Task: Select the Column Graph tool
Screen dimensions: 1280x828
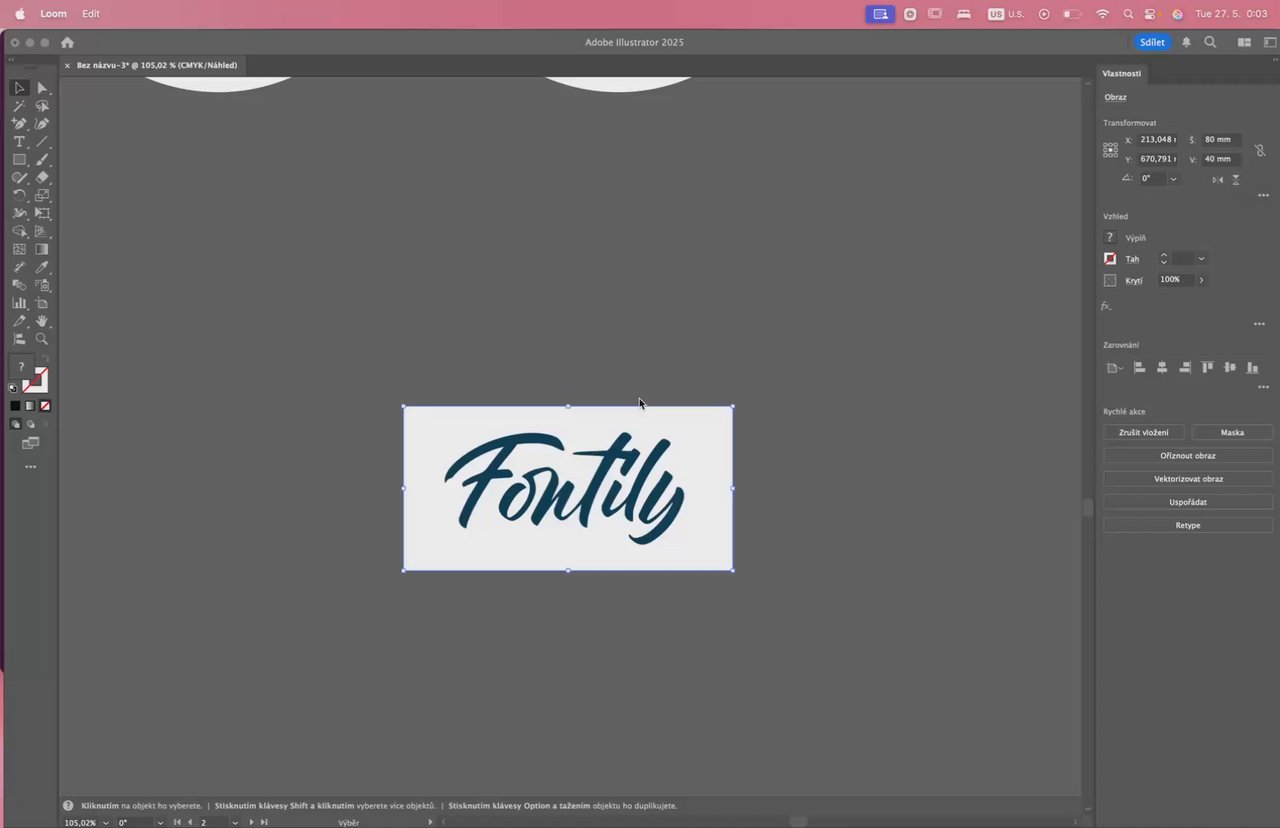Action: click(19, 303)
